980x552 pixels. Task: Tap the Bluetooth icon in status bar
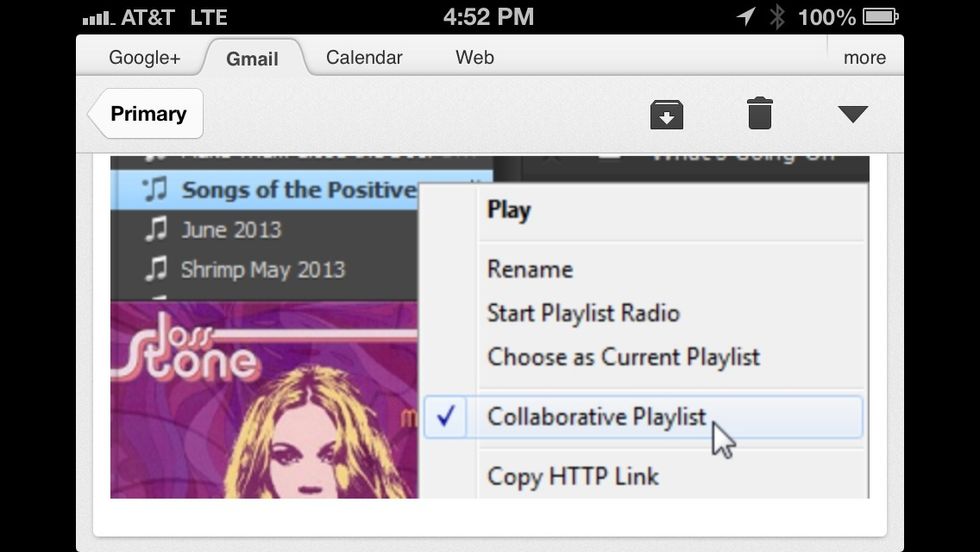coord(777,17)
